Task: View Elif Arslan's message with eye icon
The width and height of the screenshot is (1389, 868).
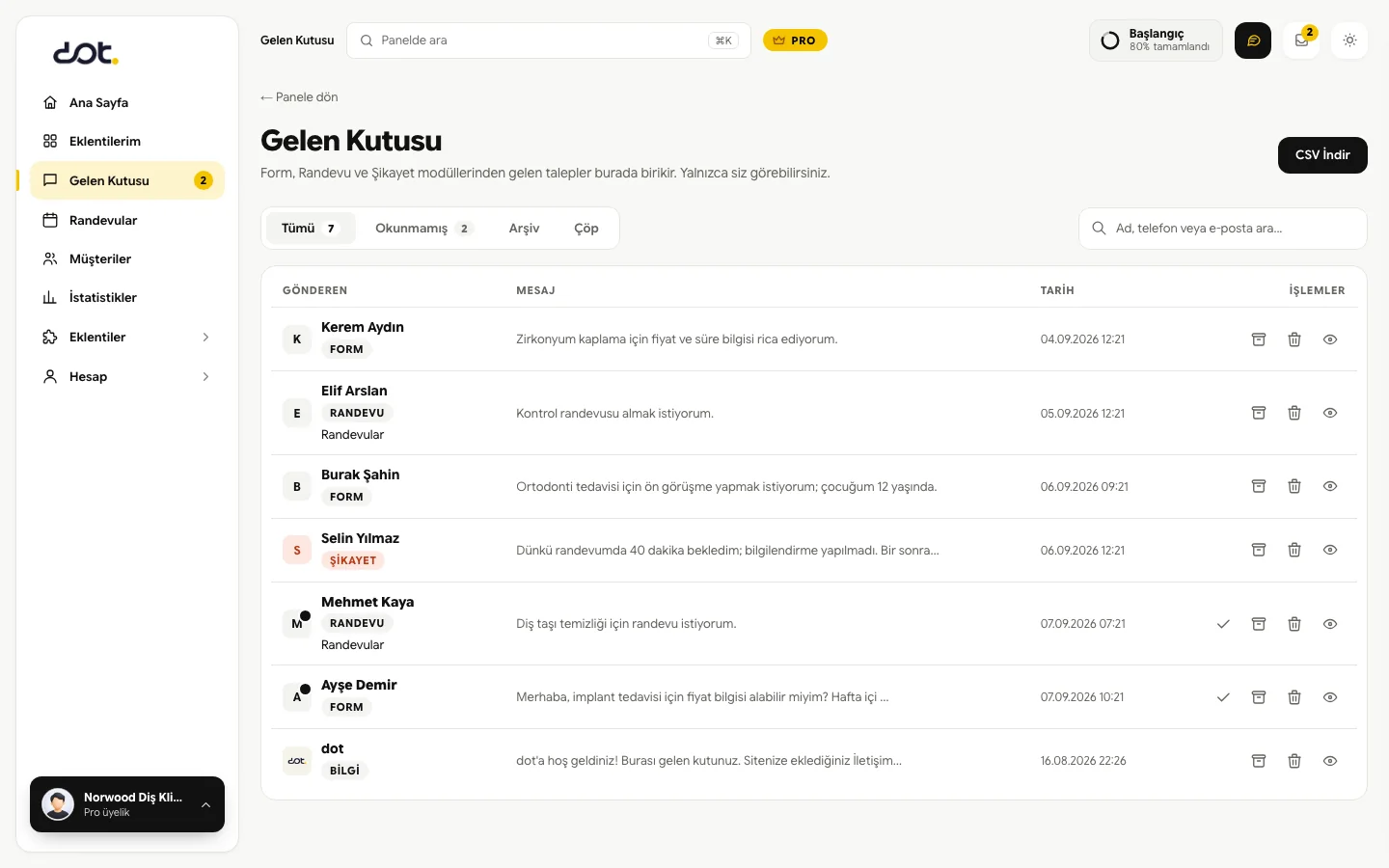Action: pos(1330,413)
